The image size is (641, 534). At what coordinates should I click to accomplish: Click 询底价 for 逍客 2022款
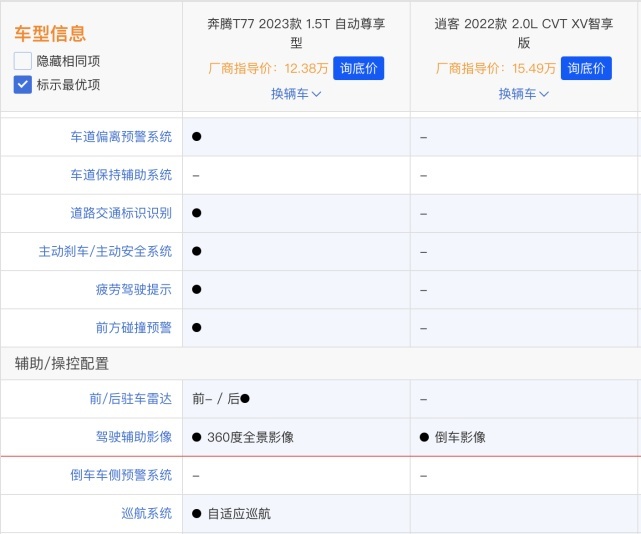pos(586,68)
